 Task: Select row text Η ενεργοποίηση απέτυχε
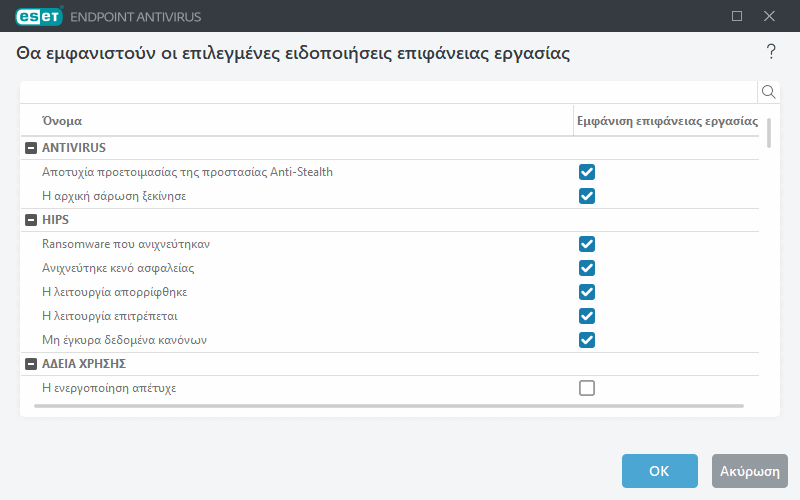109,388
